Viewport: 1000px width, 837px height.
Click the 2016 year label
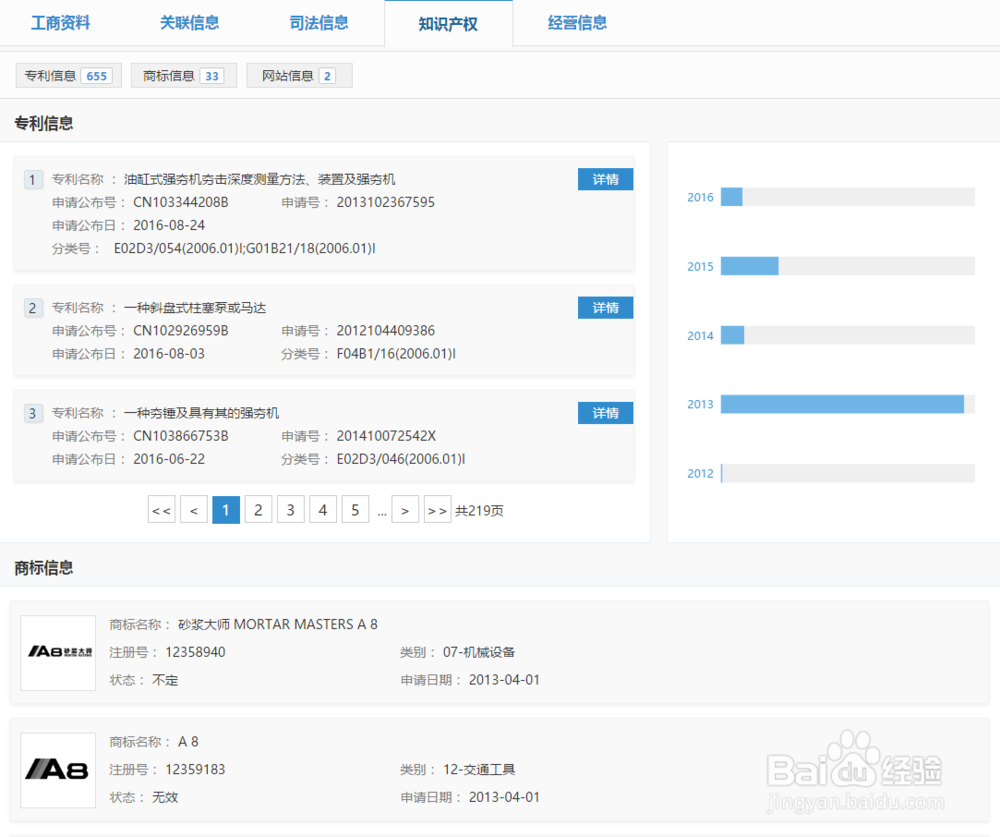[700, 197]
